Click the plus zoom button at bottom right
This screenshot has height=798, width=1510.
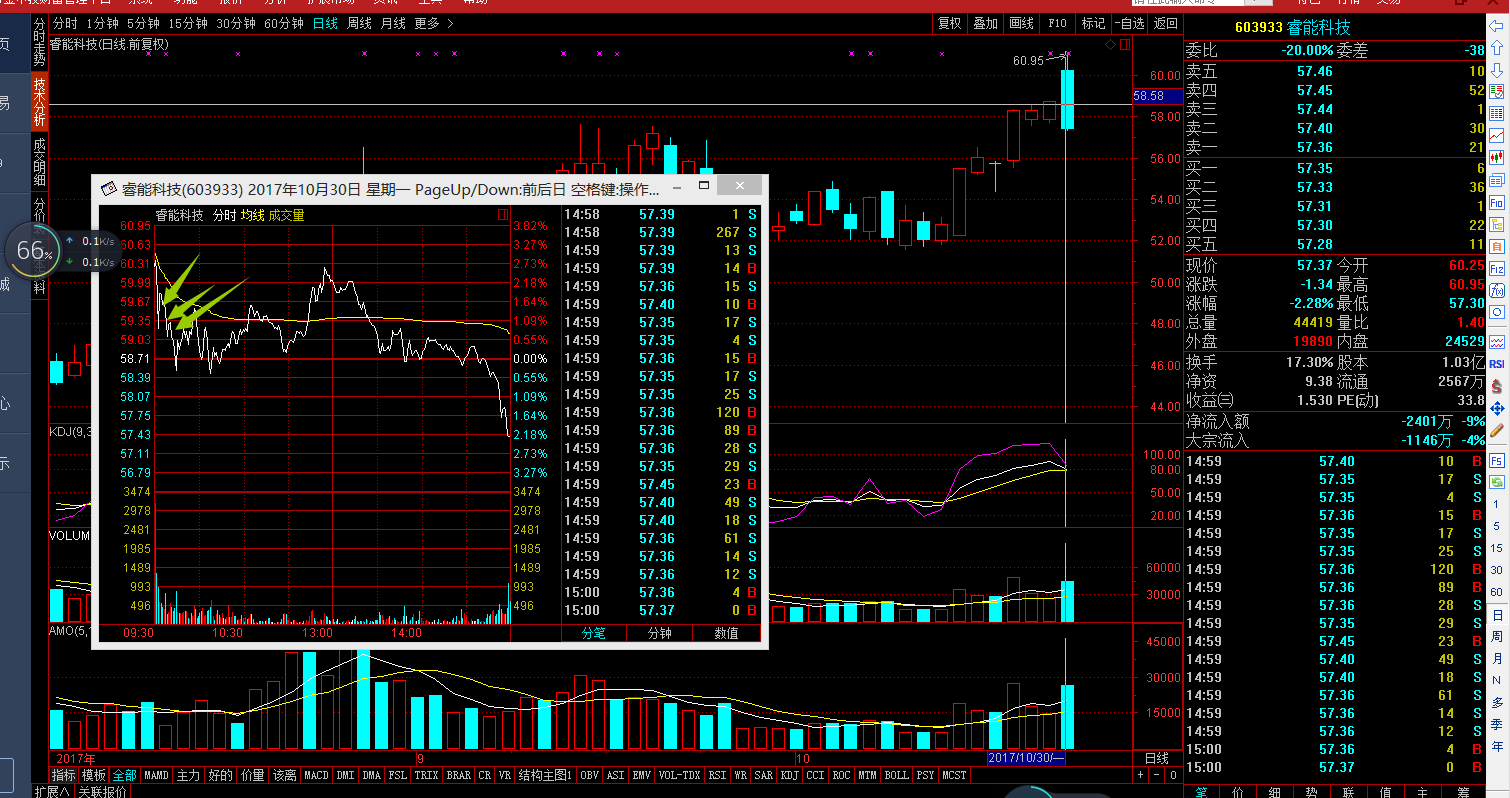tap(1140, 775)
